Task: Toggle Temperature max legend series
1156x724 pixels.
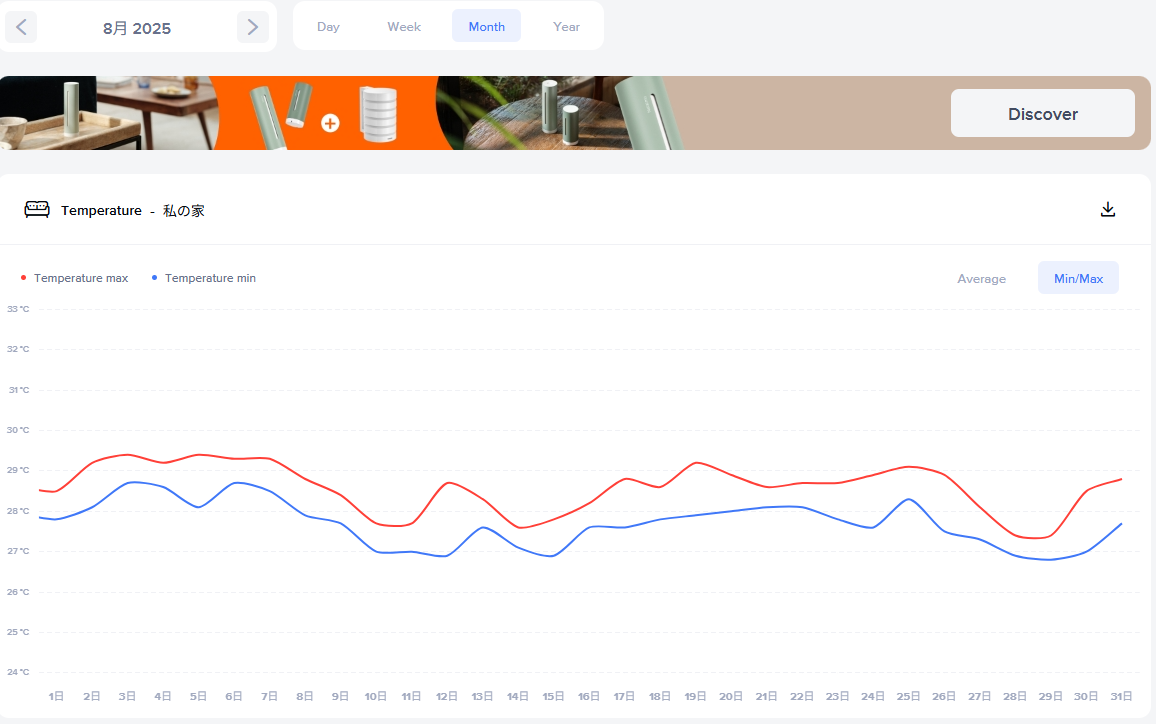Action: click(x=81, y=278)
